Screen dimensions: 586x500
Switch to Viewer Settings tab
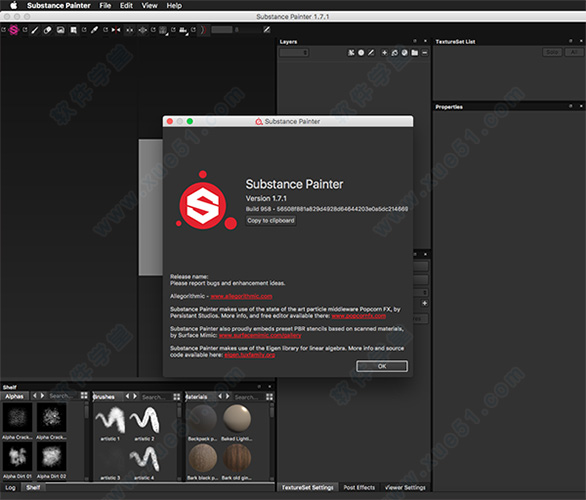(x=405, y=487)
